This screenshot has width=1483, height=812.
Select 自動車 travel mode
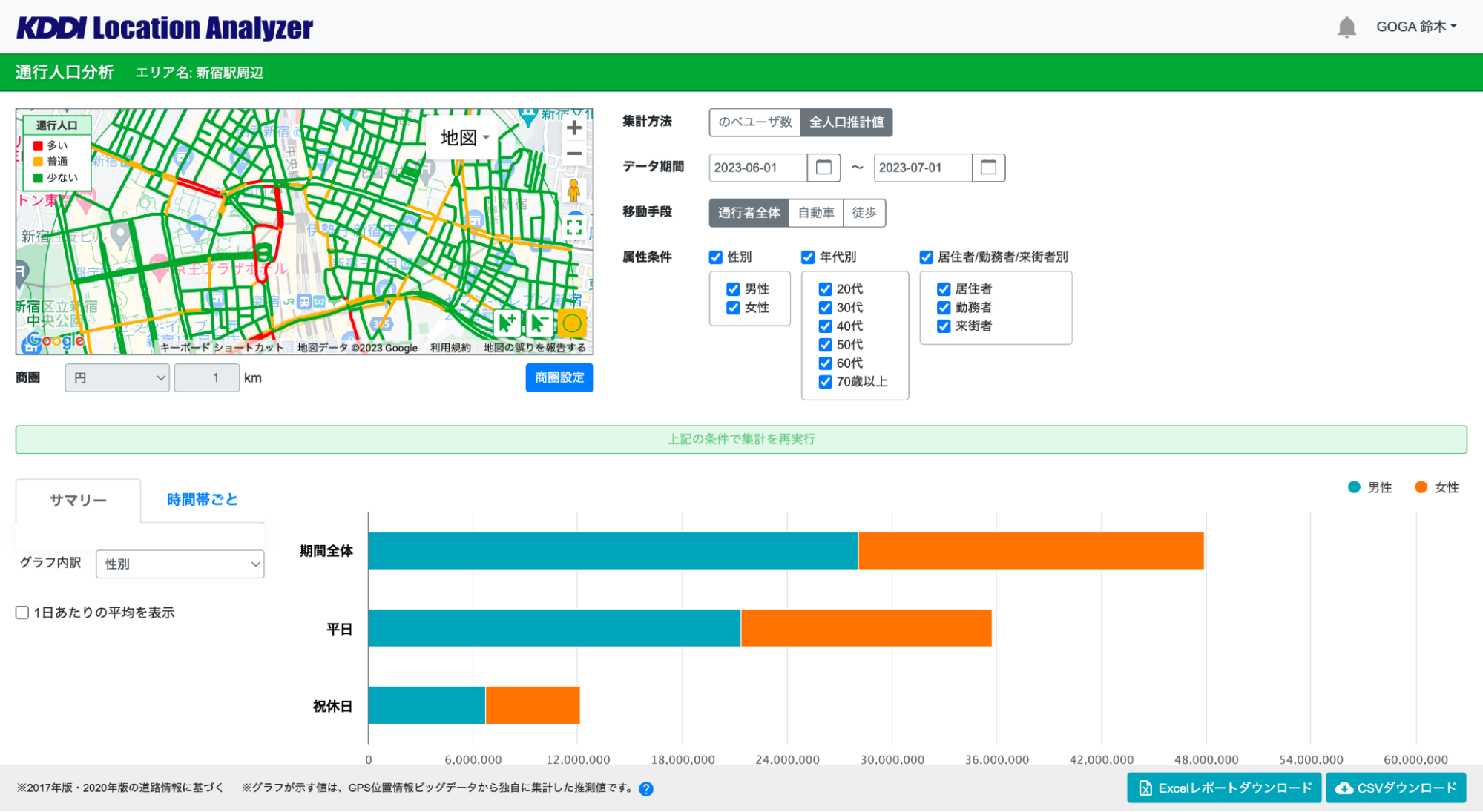[816, 213]
